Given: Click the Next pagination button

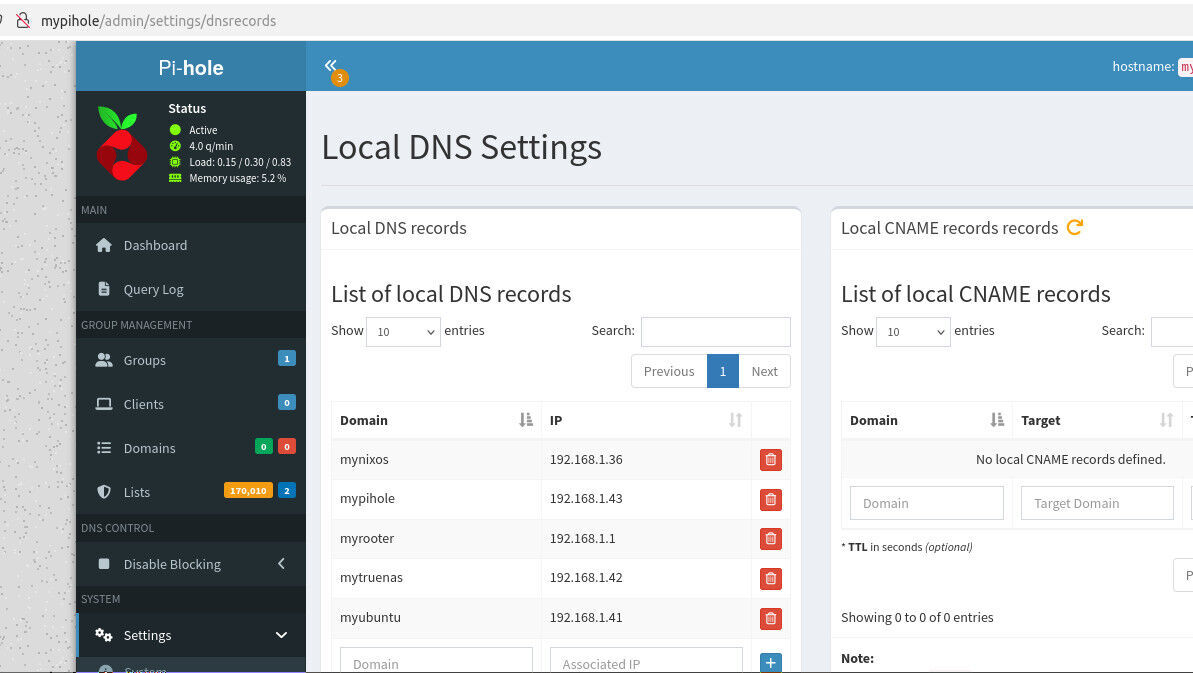Looking at the screenshot, I should coord(764,371).
